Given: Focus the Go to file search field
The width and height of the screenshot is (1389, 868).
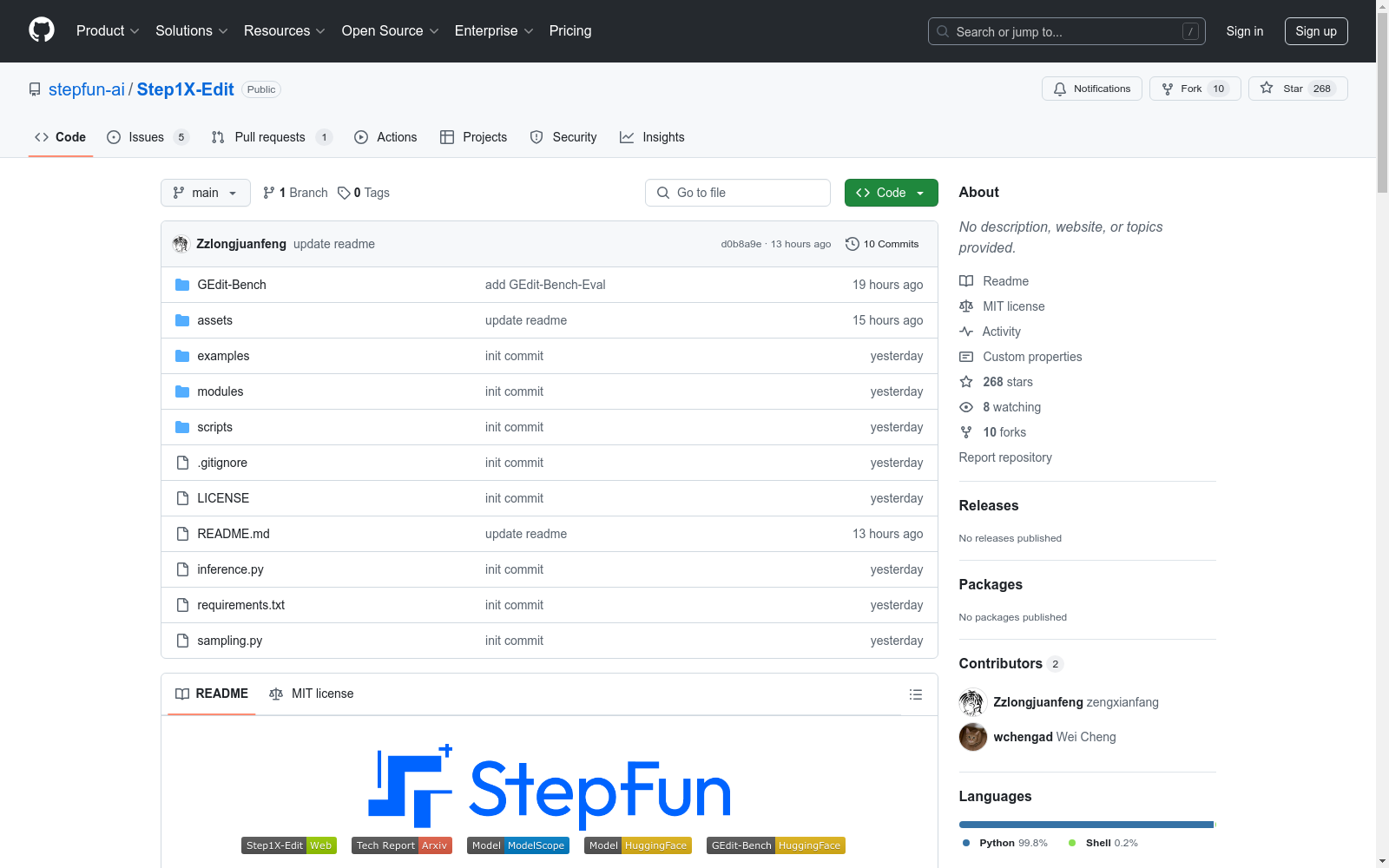Looking at the screenshot, I should (738, 193).
